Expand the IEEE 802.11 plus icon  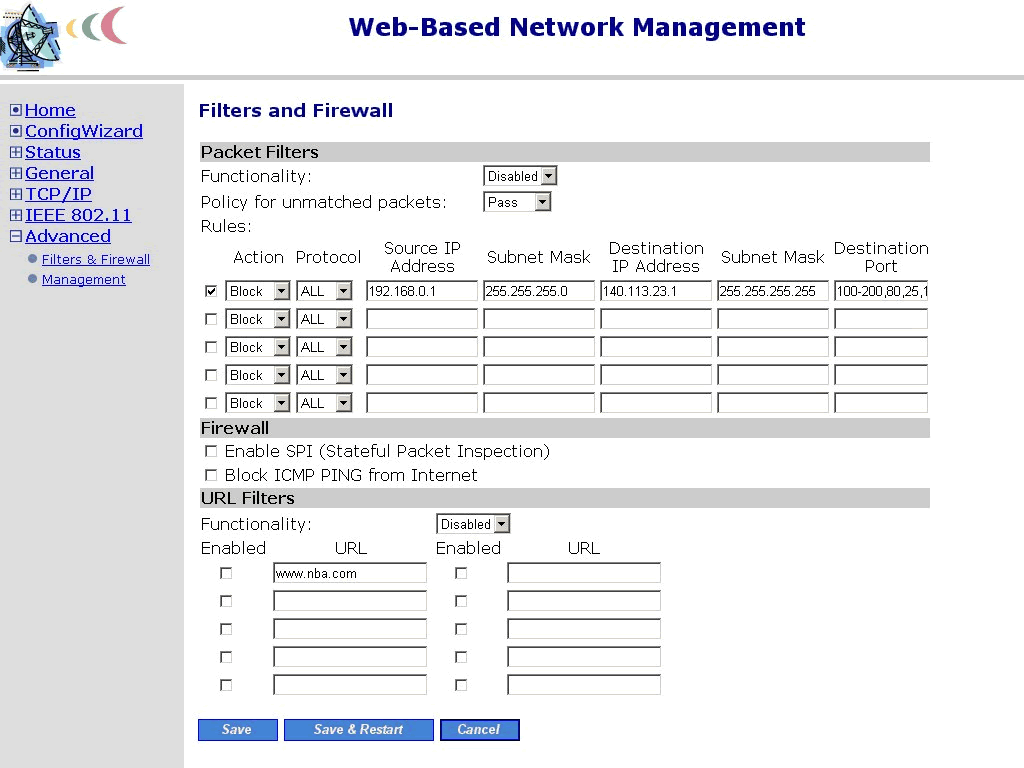15,215
